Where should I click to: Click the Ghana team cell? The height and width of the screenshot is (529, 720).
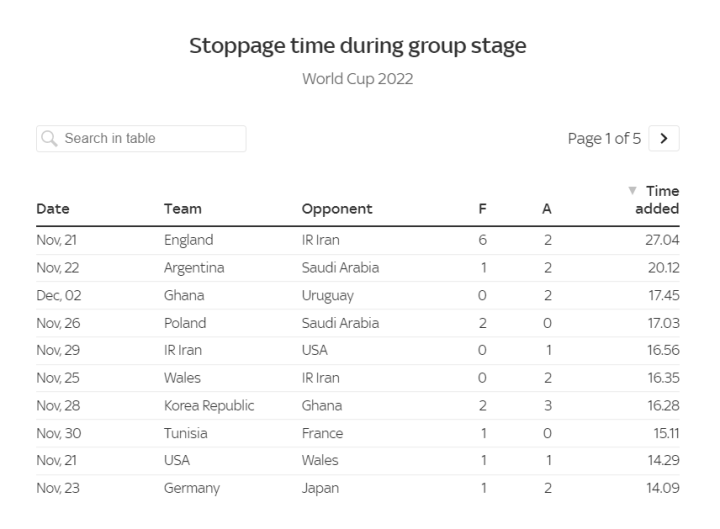[x=185, y=296]
